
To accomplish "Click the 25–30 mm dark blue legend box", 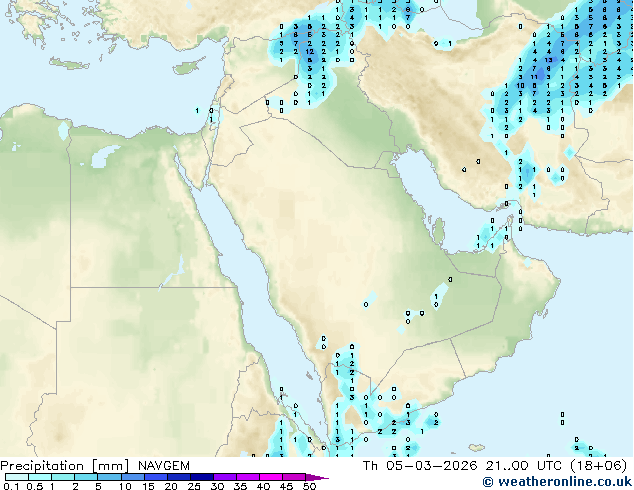I will click(x=201, y=477).
